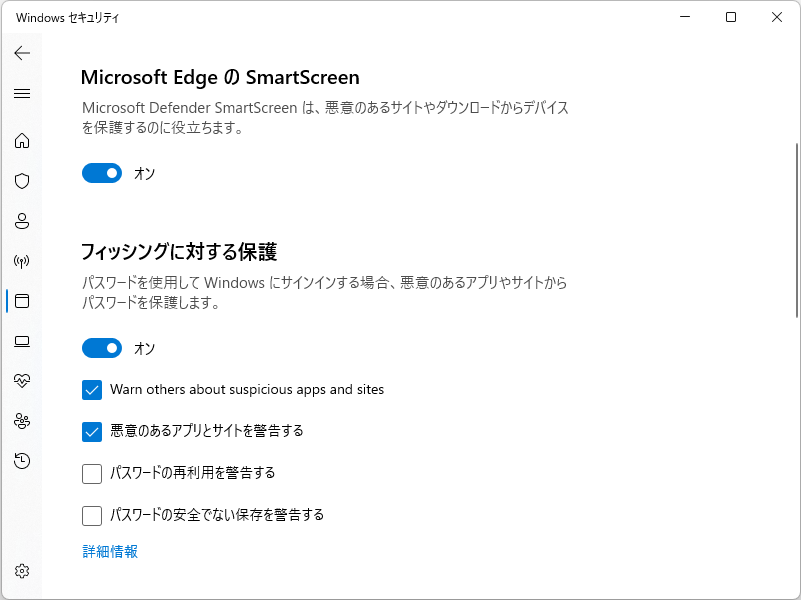Go back using the back arrow
Screen dimensions: 801x600
click(22, 53)
